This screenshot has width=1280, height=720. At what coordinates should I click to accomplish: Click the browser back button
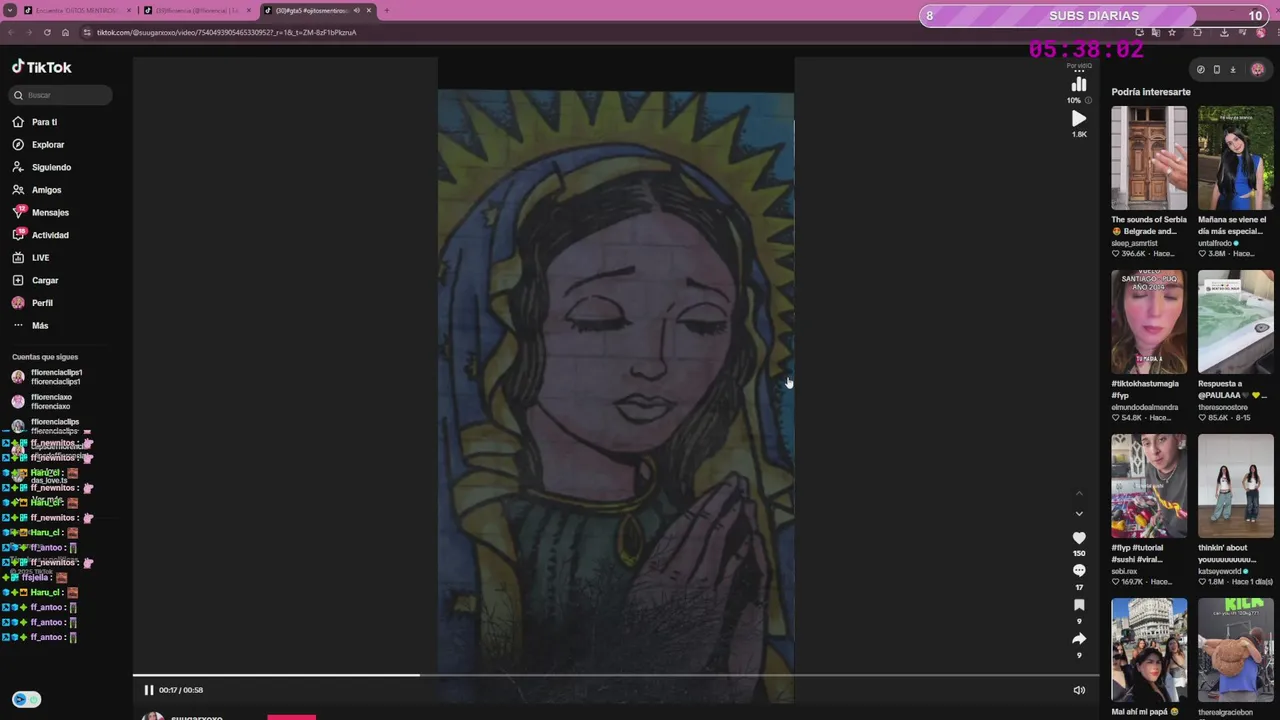pyautogui.click(x=11, y=32)
